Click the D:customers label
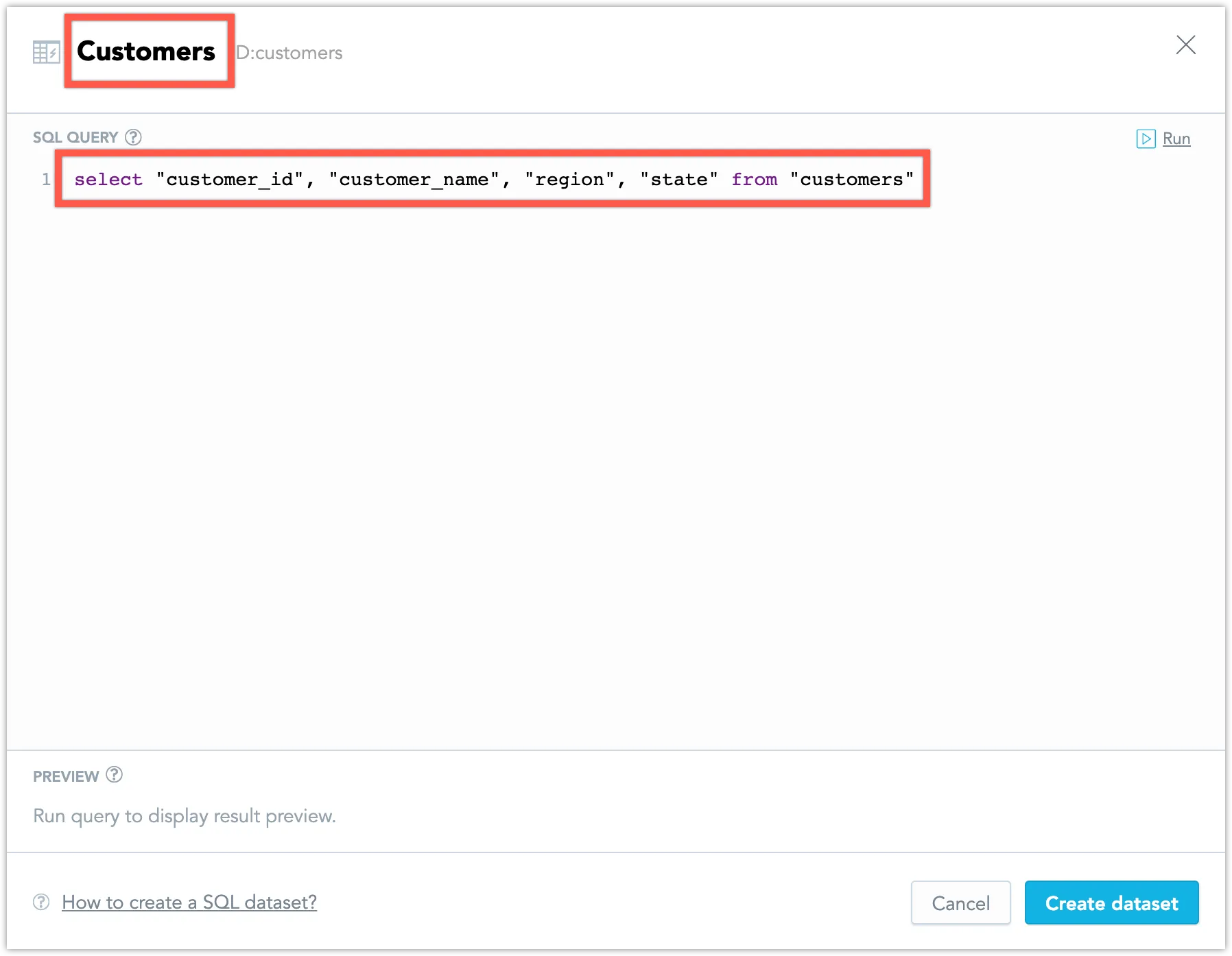 289,53
